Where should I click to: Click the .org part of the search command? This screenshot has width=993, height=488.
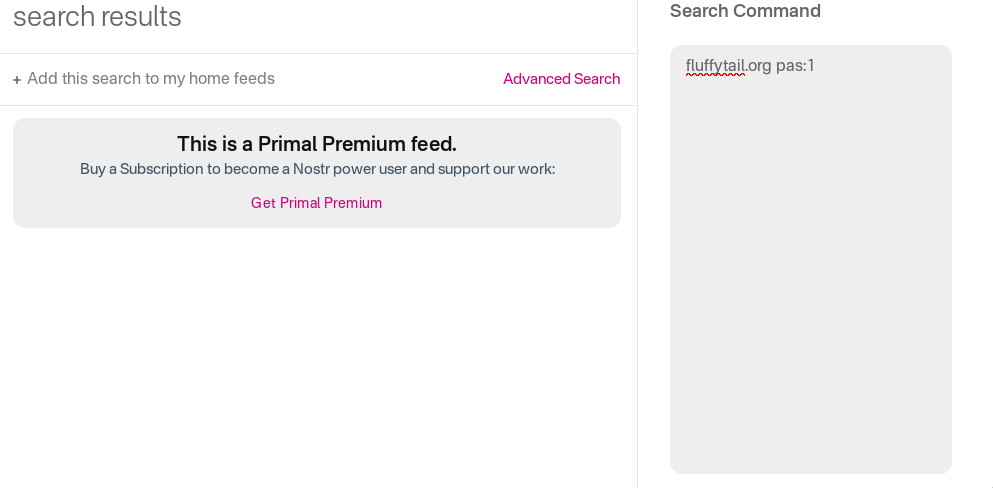pos(758,66)
